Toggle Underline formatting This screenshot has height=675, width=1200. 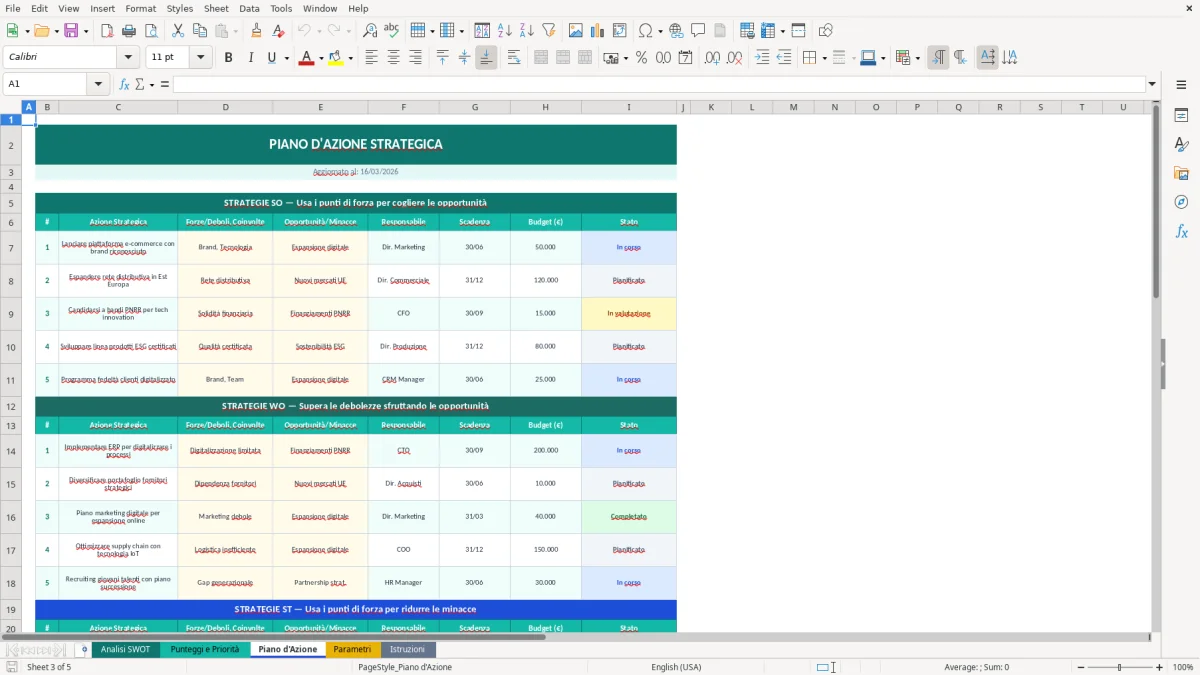(271, 58)
